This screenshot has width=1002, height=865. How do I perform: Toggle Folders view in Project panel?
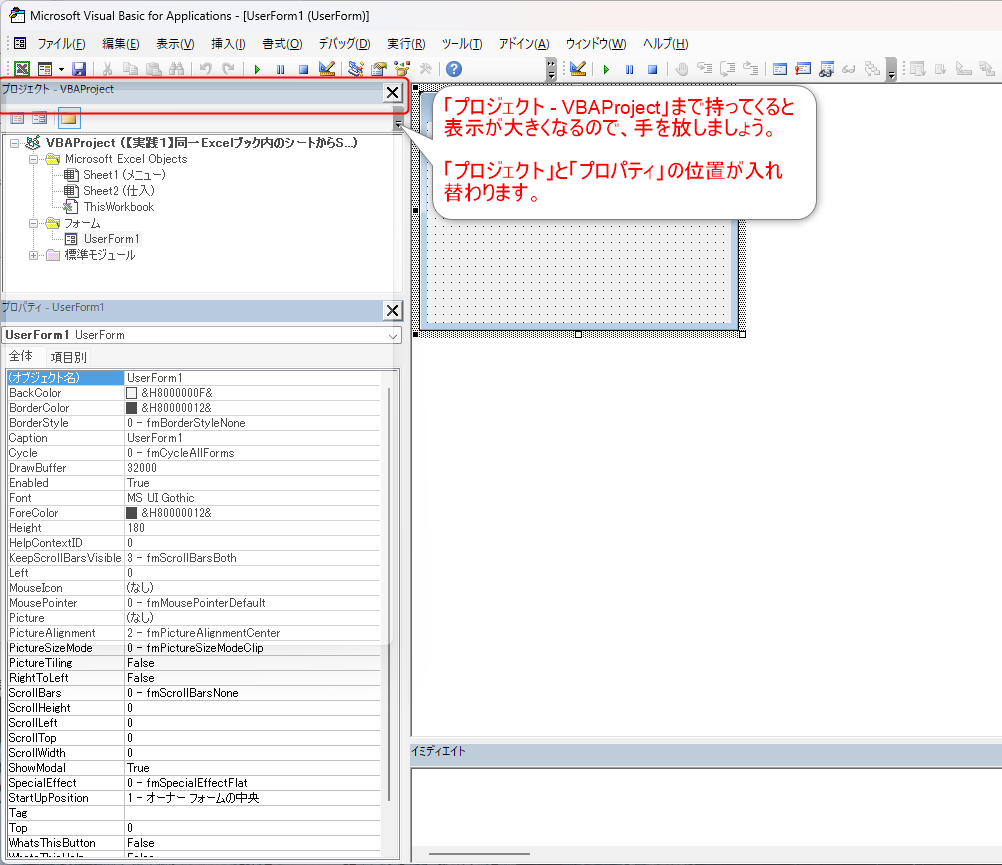[69, 118]
